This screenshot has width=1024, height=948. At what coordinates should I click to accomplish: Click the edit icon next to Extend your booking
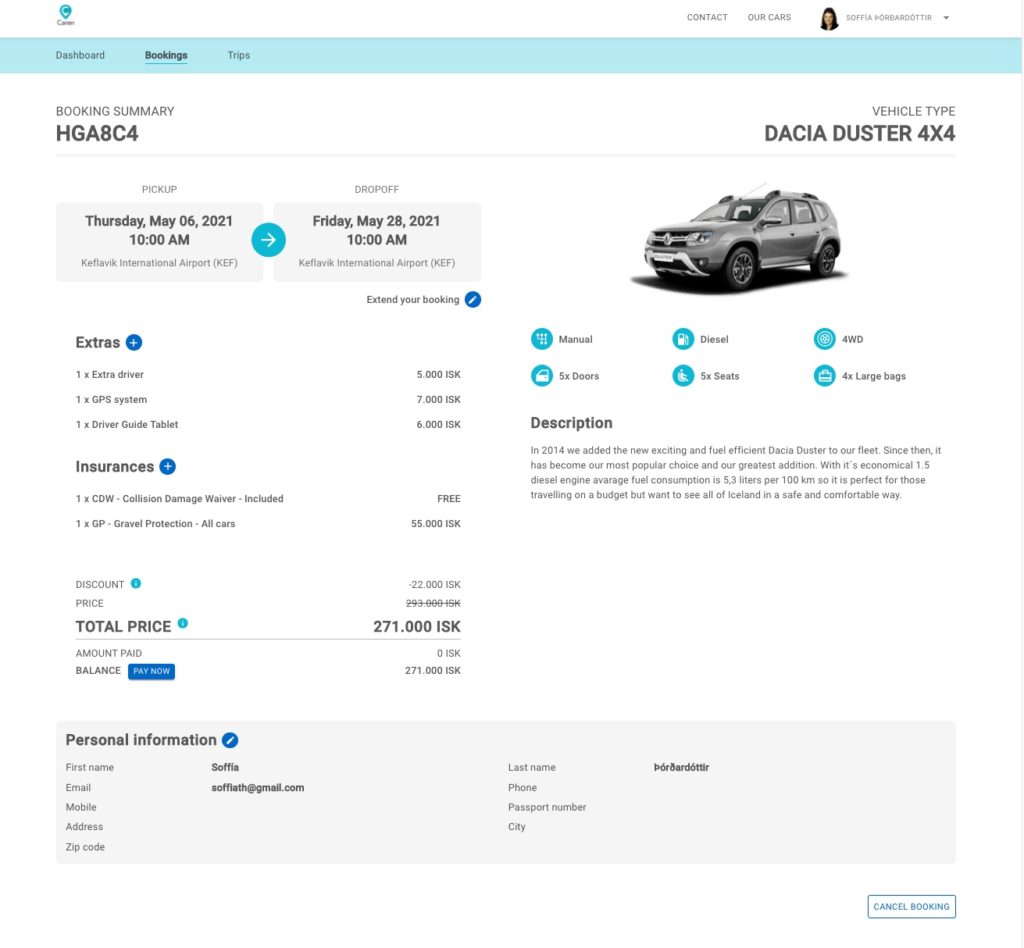(x=471, y=299)
